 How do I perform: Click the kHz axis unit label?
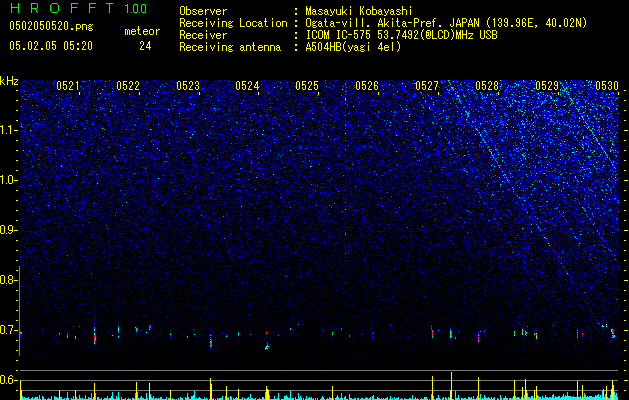coord(9,81)
